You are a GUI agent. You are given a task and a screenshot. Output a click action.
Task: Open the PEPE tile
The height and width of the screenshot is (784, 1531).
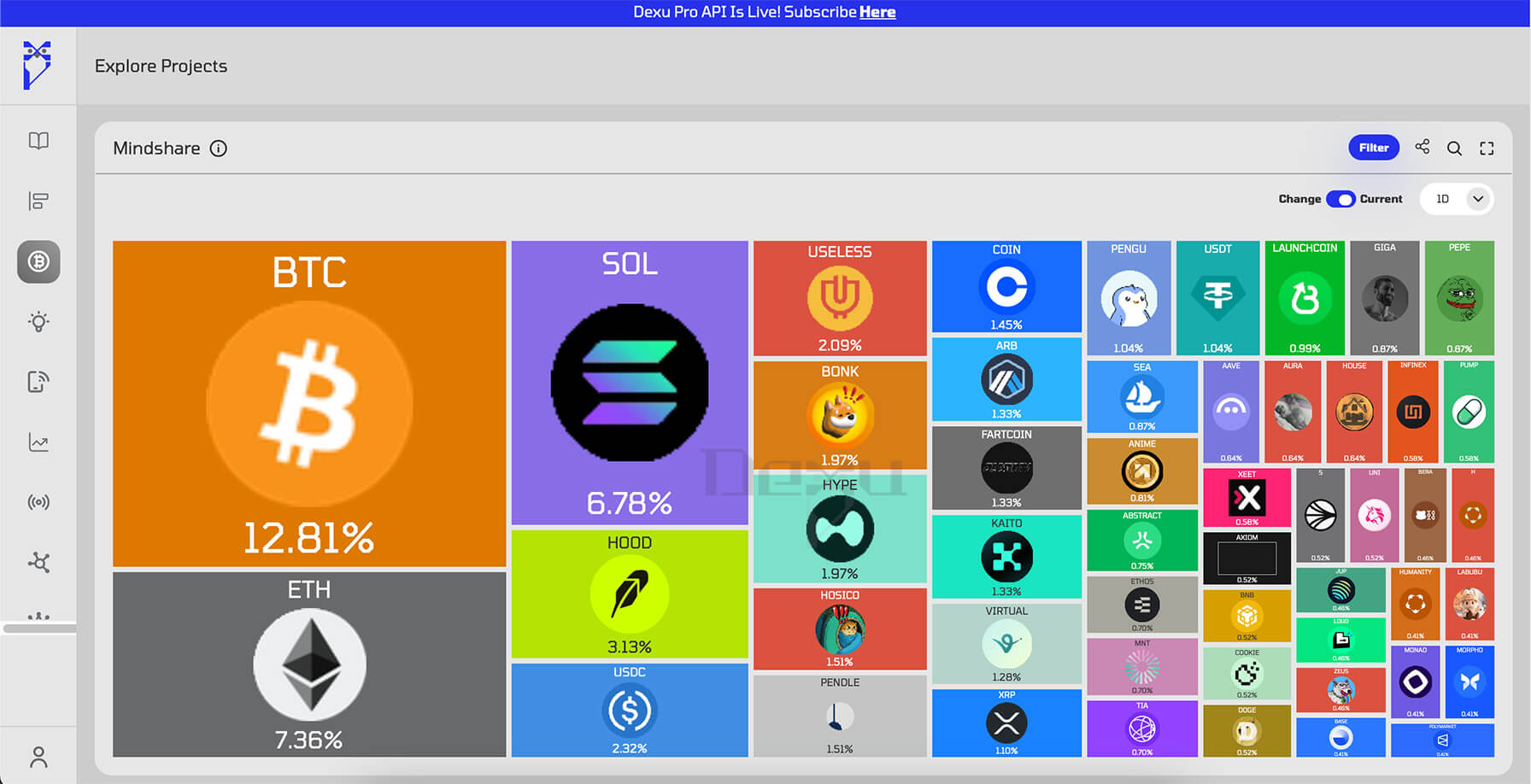tap(1459, 298)
